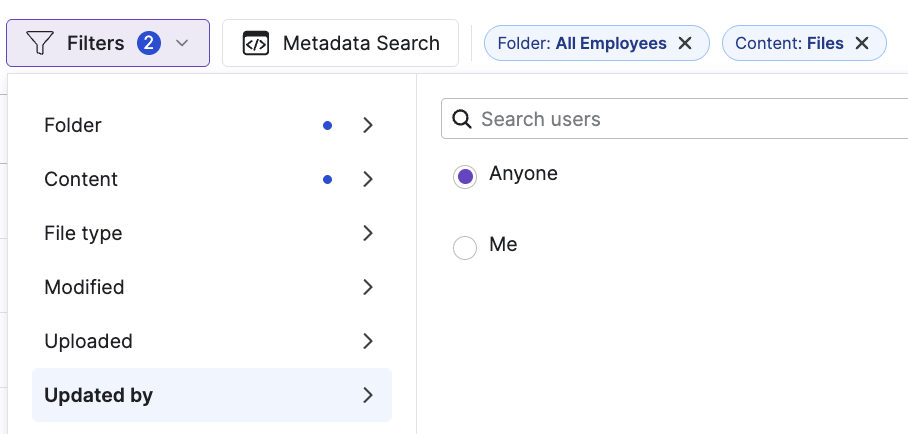Screen dimensions: 908x434
Task: Click the Folder: All Employees chip
Action: tap(582, 44)
